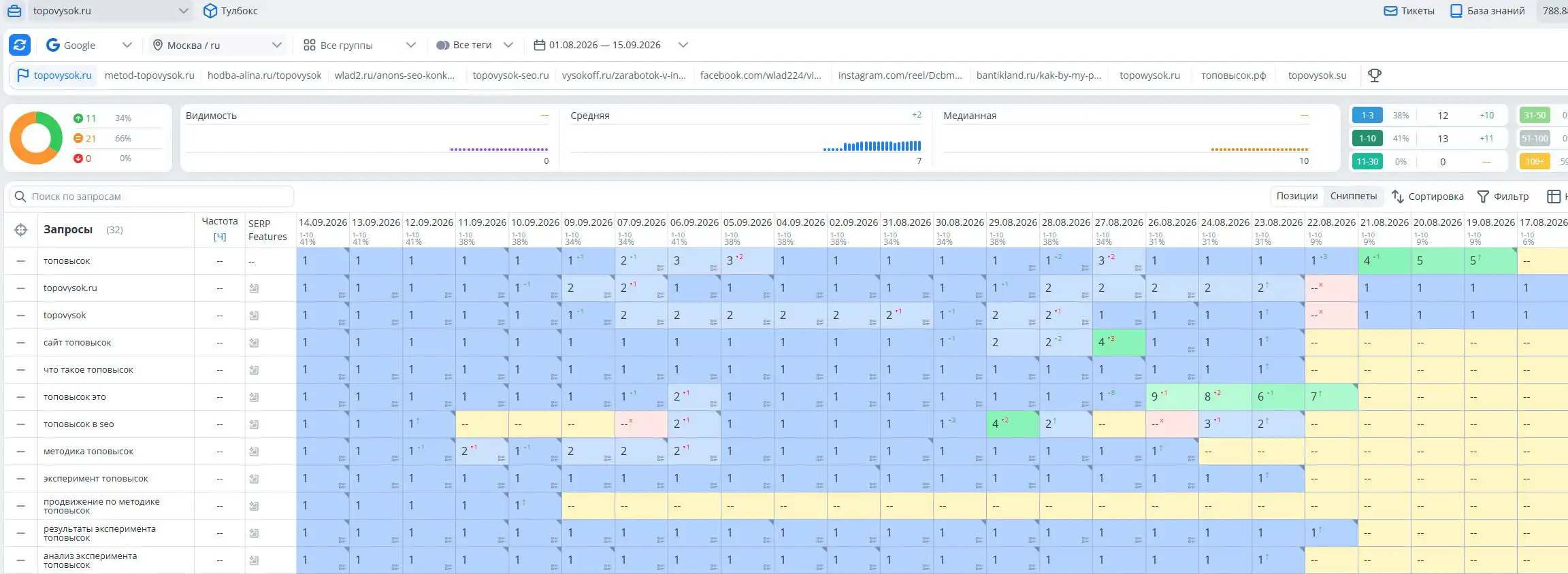Image resolution: width=1568 pixels, height=574 pixels.
Task: Click SERP features icon for топовысок в seo
Action: (x=254, y=424)
